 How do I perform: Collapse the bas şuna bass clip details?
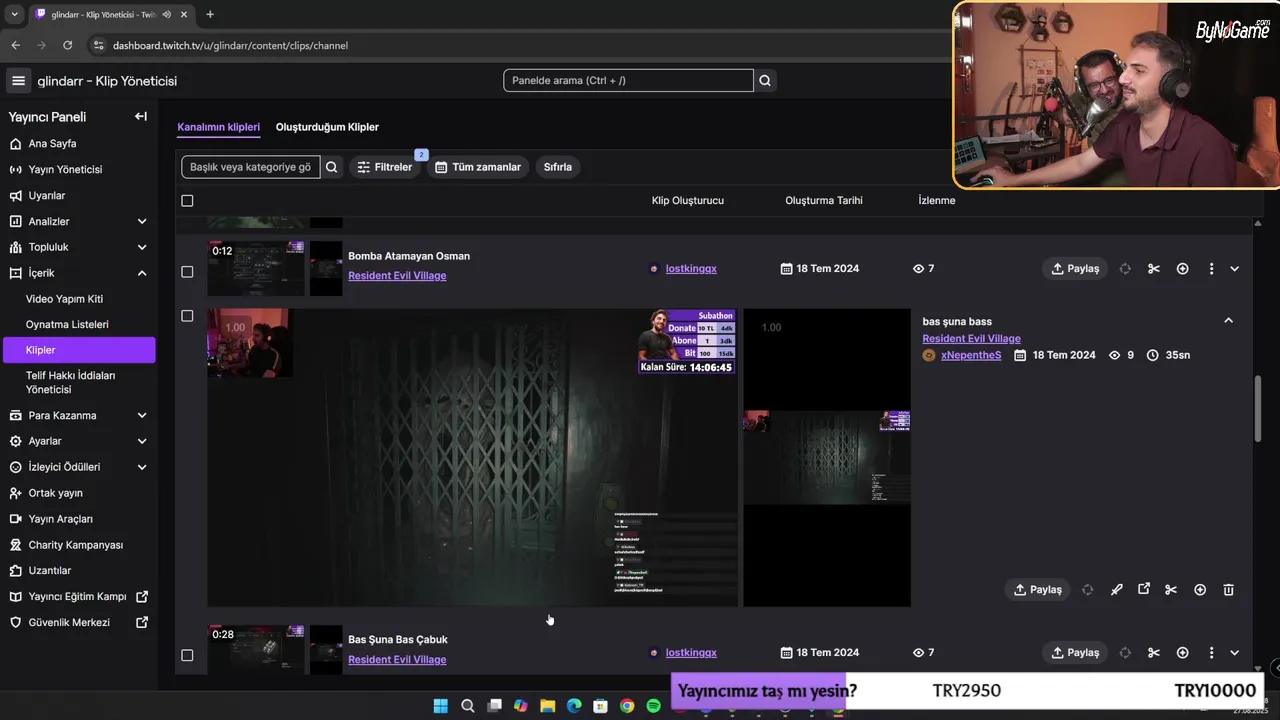click(1228, 321)
